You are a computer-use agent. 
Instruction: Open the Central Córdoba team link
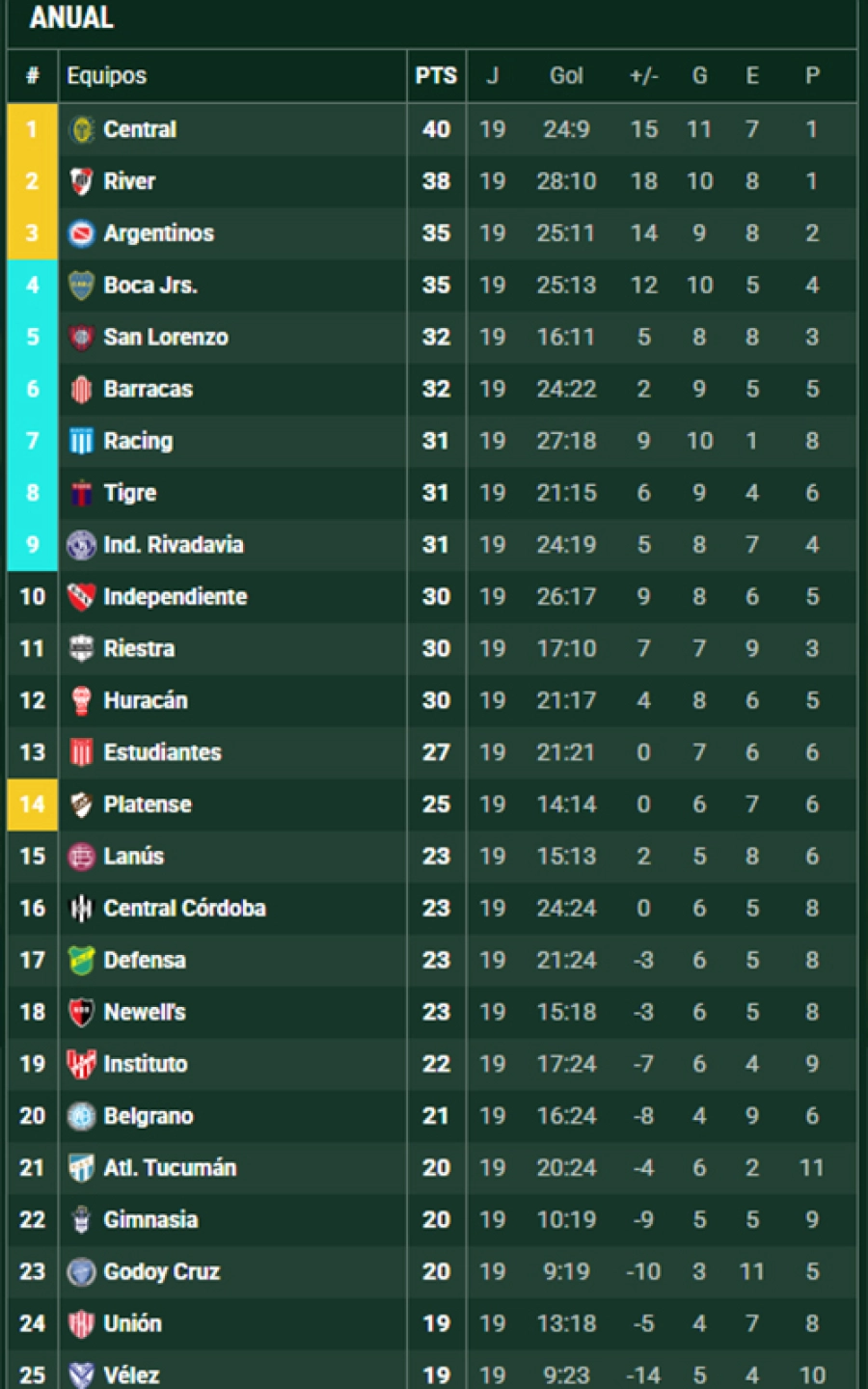pos(185,909)
